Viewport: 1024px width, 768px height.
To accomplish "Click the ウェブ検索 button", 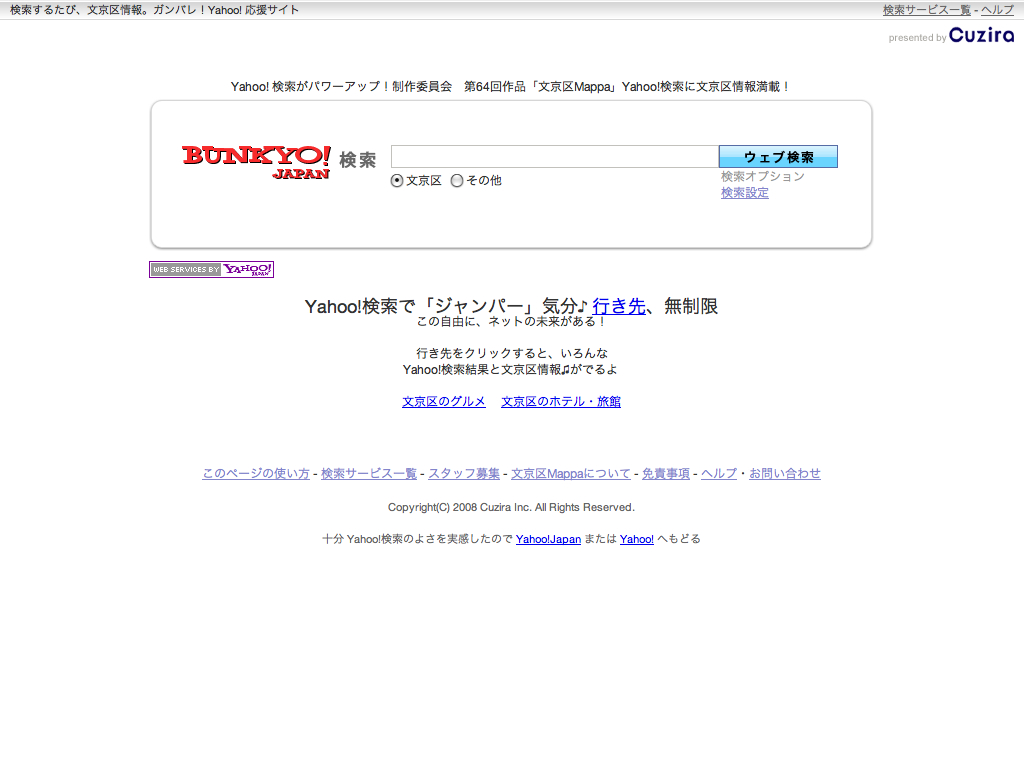I will click(778, 157).
